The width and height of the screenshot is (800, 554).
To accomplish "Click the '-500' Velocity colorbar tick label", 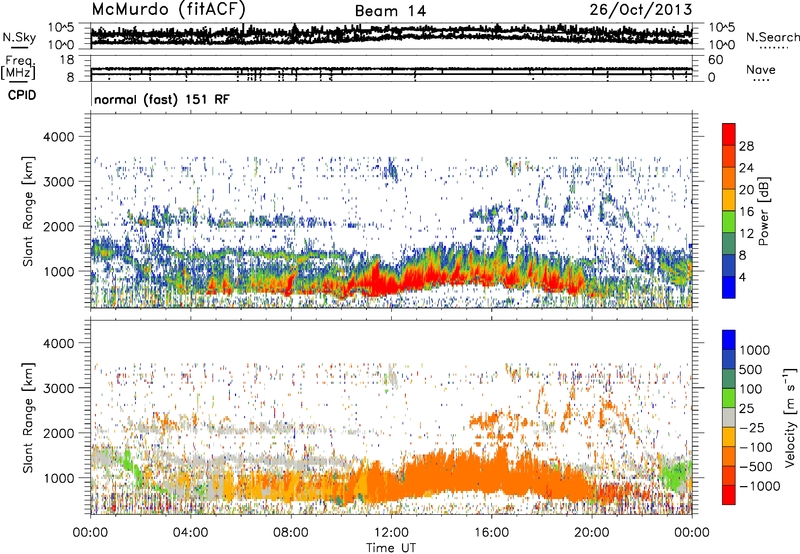I will click(x=756, y=466).
